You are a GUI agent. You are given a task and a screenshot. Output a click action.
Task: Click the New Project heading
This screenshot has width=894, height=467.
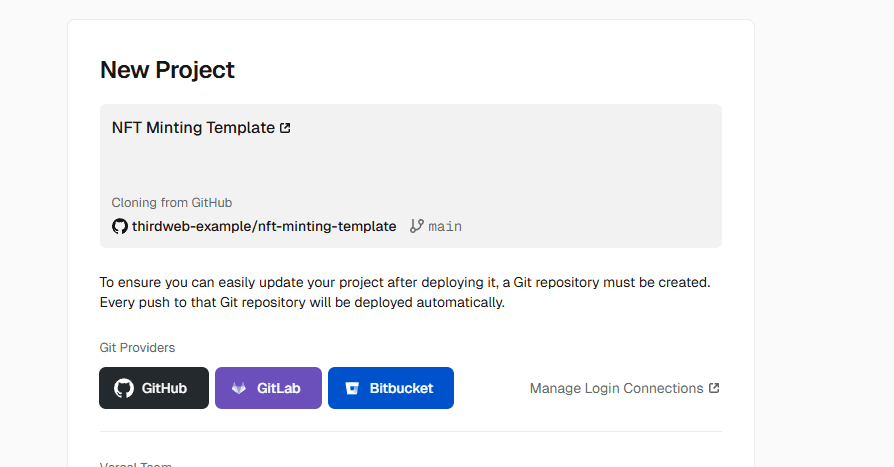tap(167, 70)
